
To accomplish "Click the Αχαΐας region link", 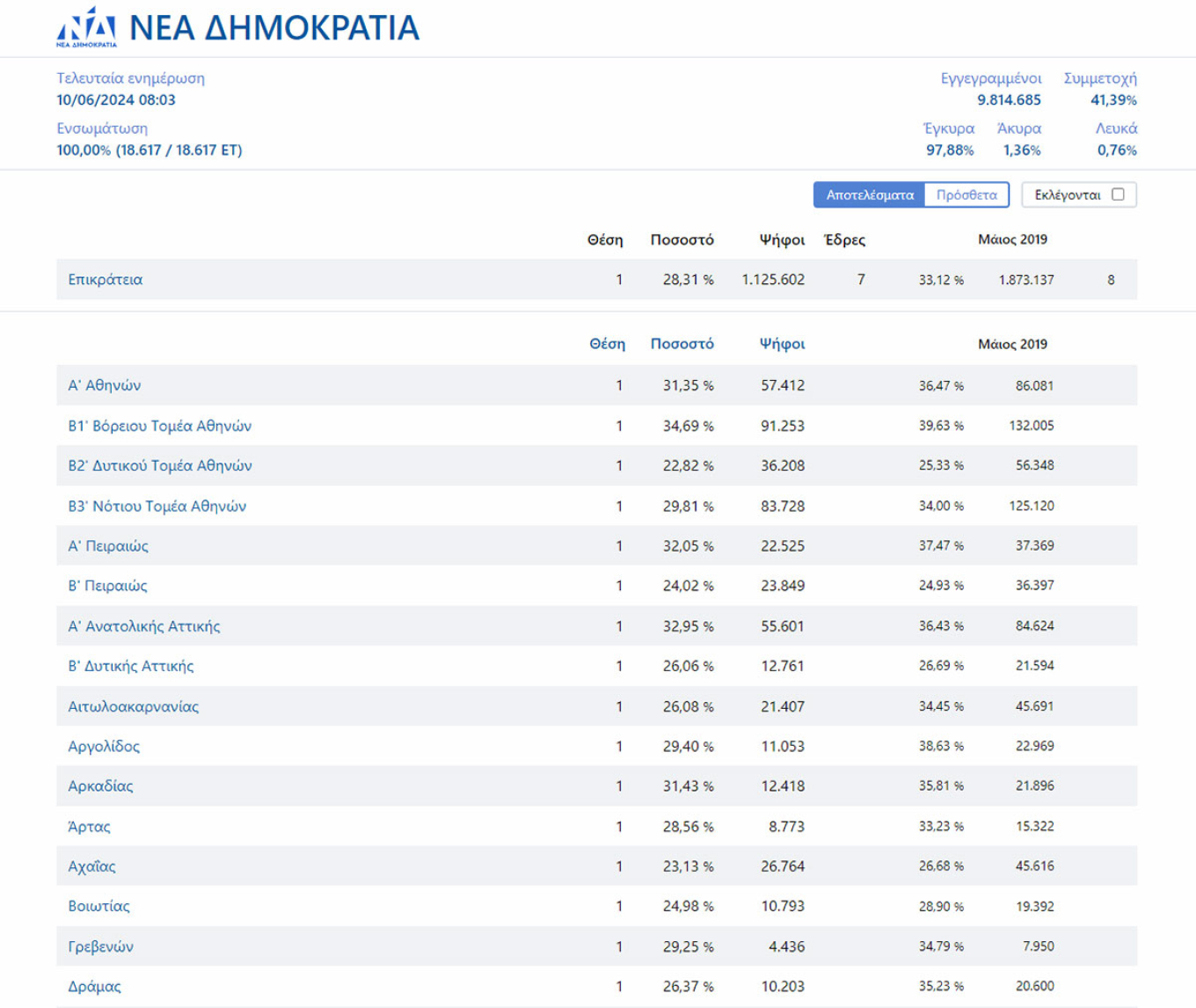I will pos(92,866).
